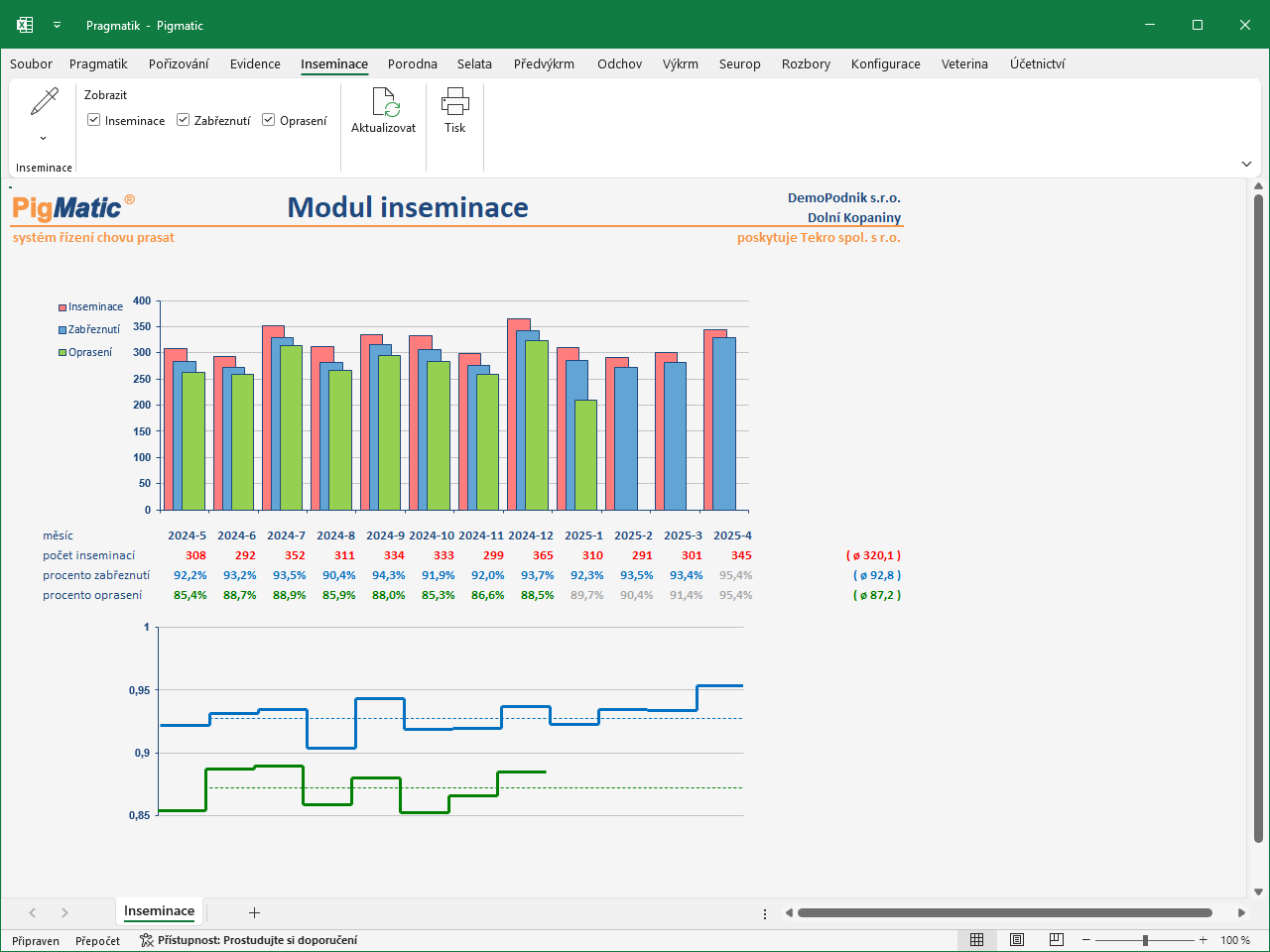Click the Inseminace pencil icon
The height and width of the screenshot is (952, 1270).
pyautogui.click(x=45, y=102)
